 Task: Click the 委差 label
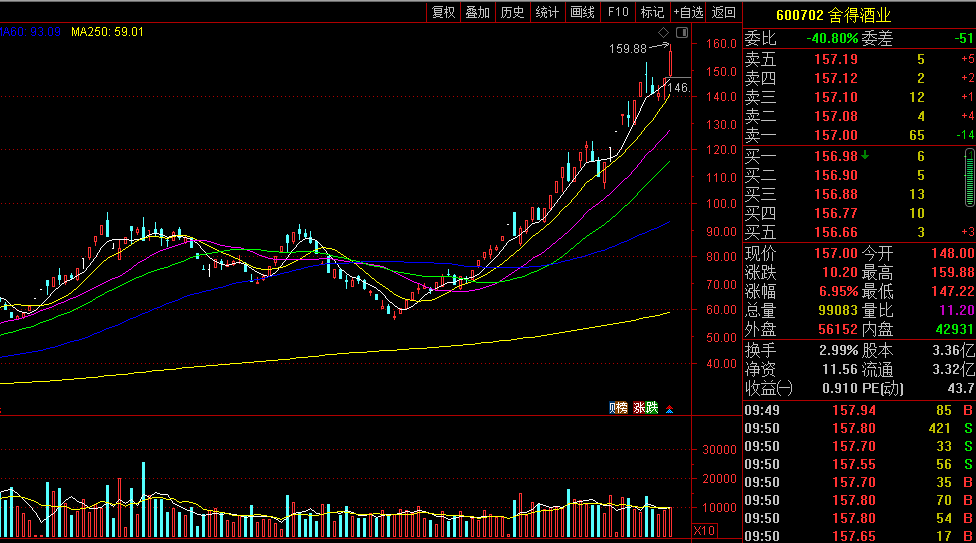877,39
